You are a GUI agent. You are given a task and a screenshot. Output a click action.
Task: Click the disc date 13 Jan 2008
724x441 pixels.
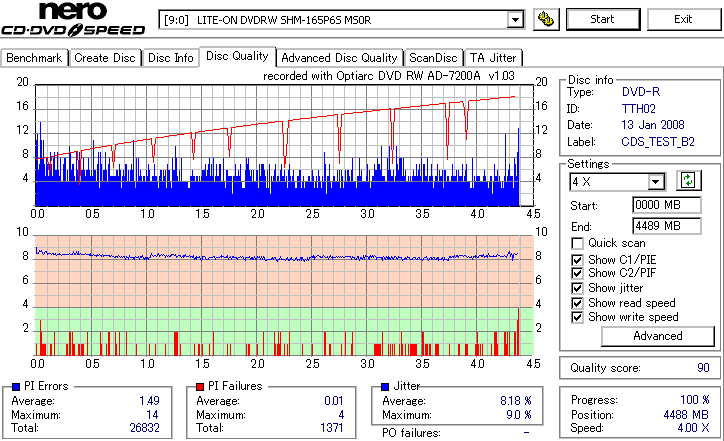653,125
